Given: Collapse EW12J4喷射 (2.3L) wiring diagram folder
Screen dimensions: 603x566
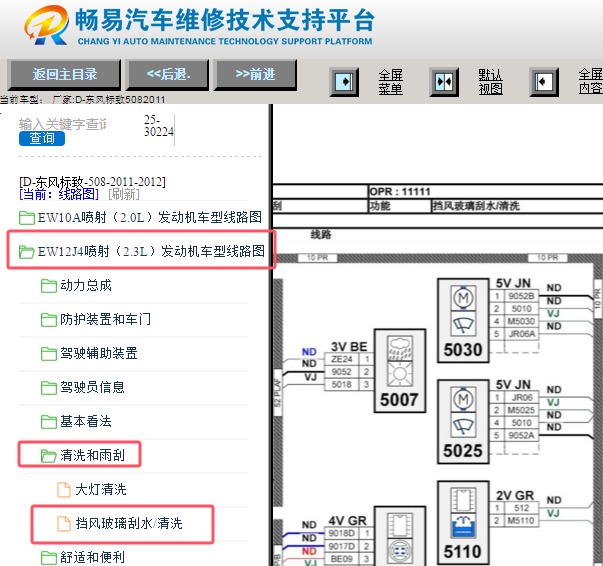Looking at the screenshot, I should point(142,251).
